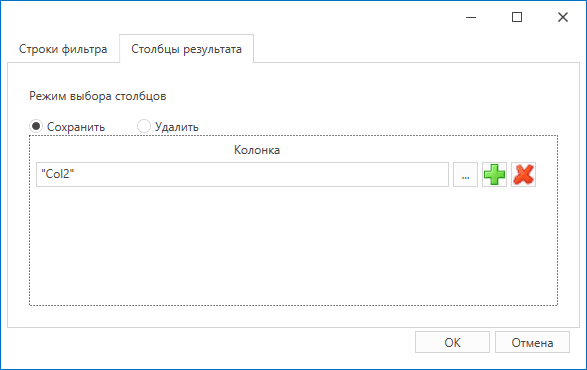Screen dimensions: 587x370
Task: Select the Сохранить radio button
Action: click(36, 126)
